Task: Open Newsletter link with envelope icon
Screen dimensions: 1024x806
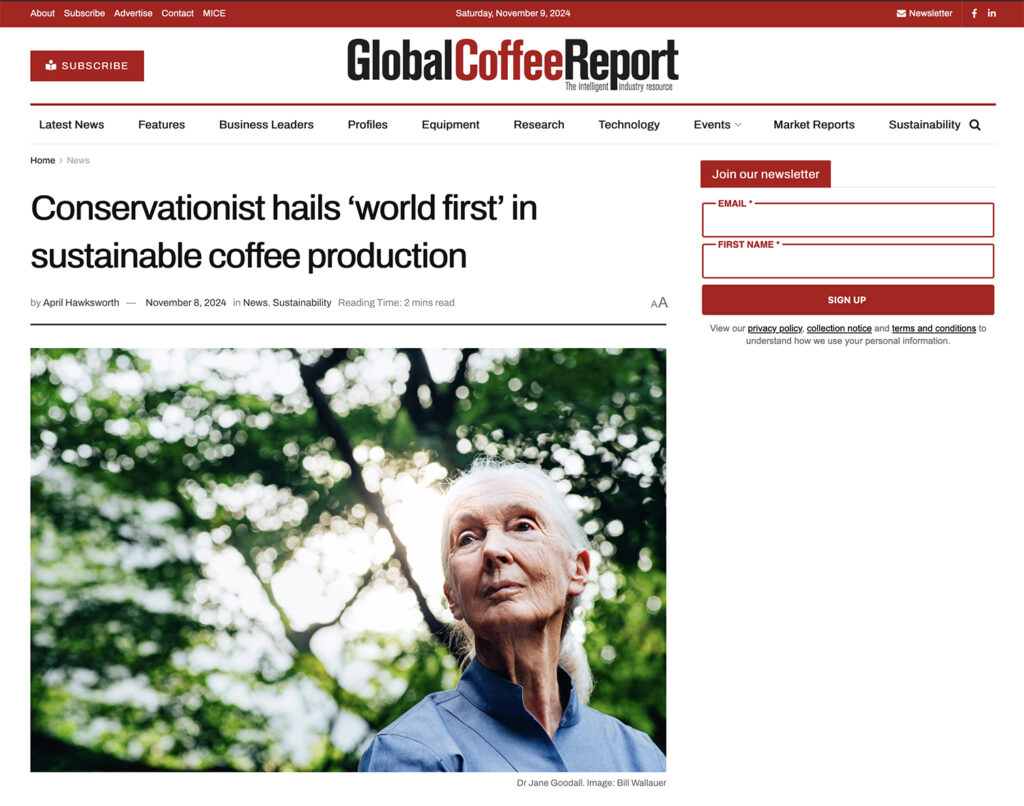Action: pos(924,13)
